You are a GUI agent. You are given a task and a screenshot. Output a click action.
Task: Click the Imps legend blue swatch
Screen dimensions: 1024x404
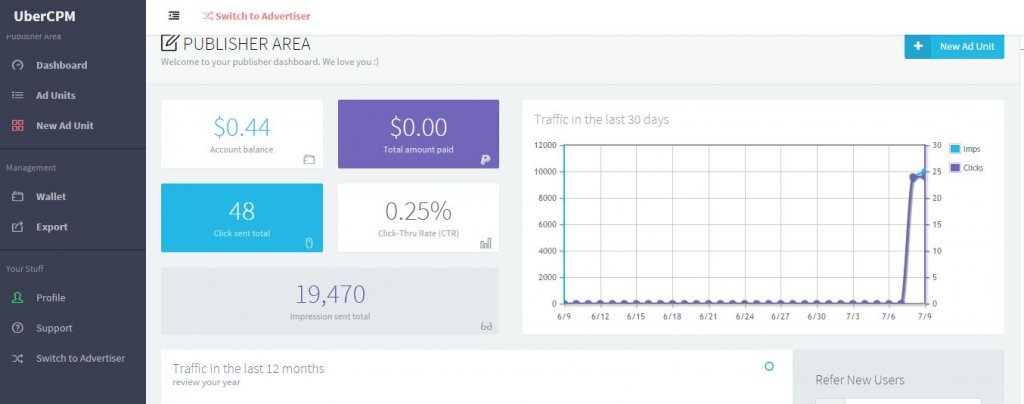click(x=954, y=149)
